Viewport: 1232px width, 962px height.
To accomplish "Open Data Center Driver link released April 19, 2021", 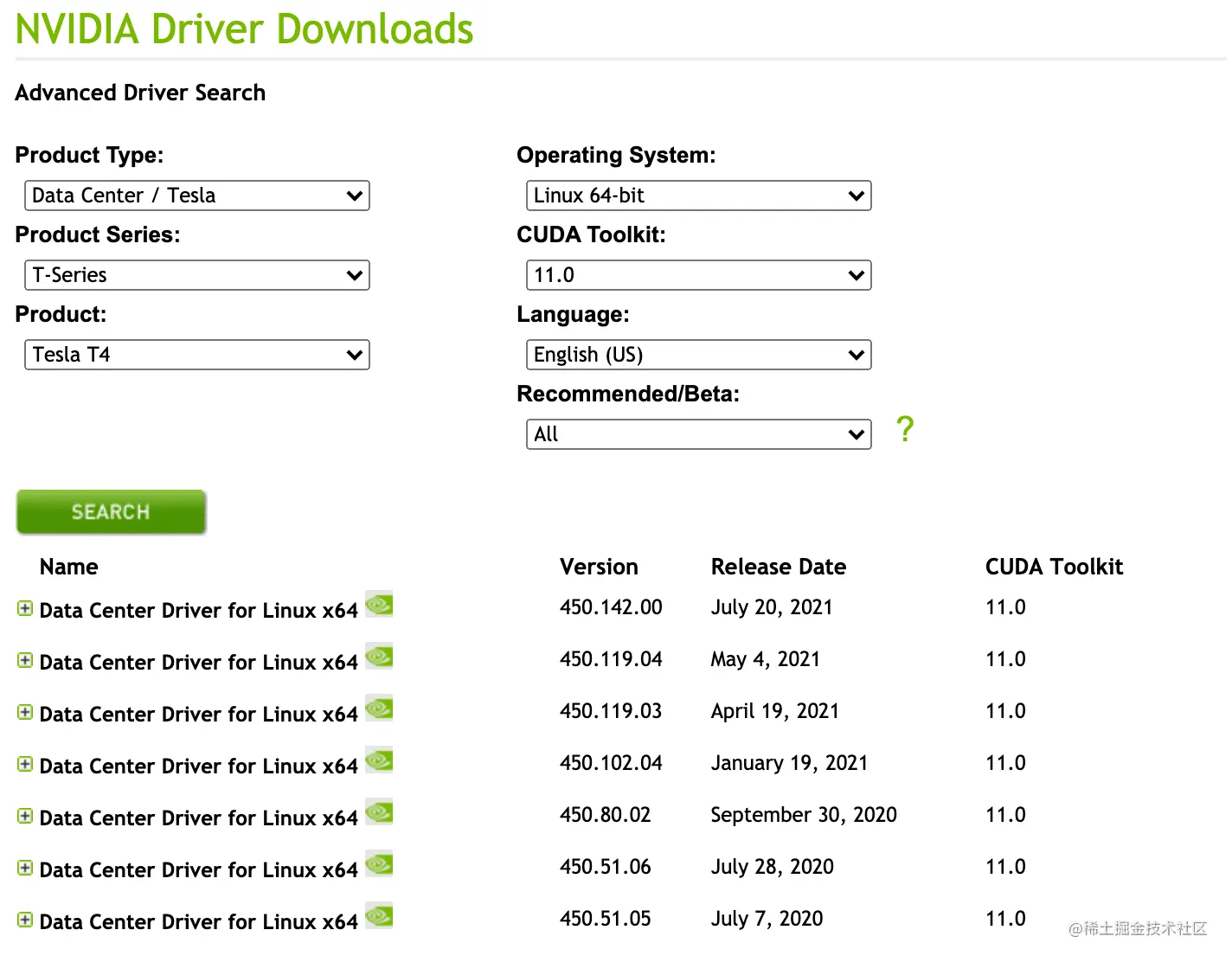I will tap(199, 715).
